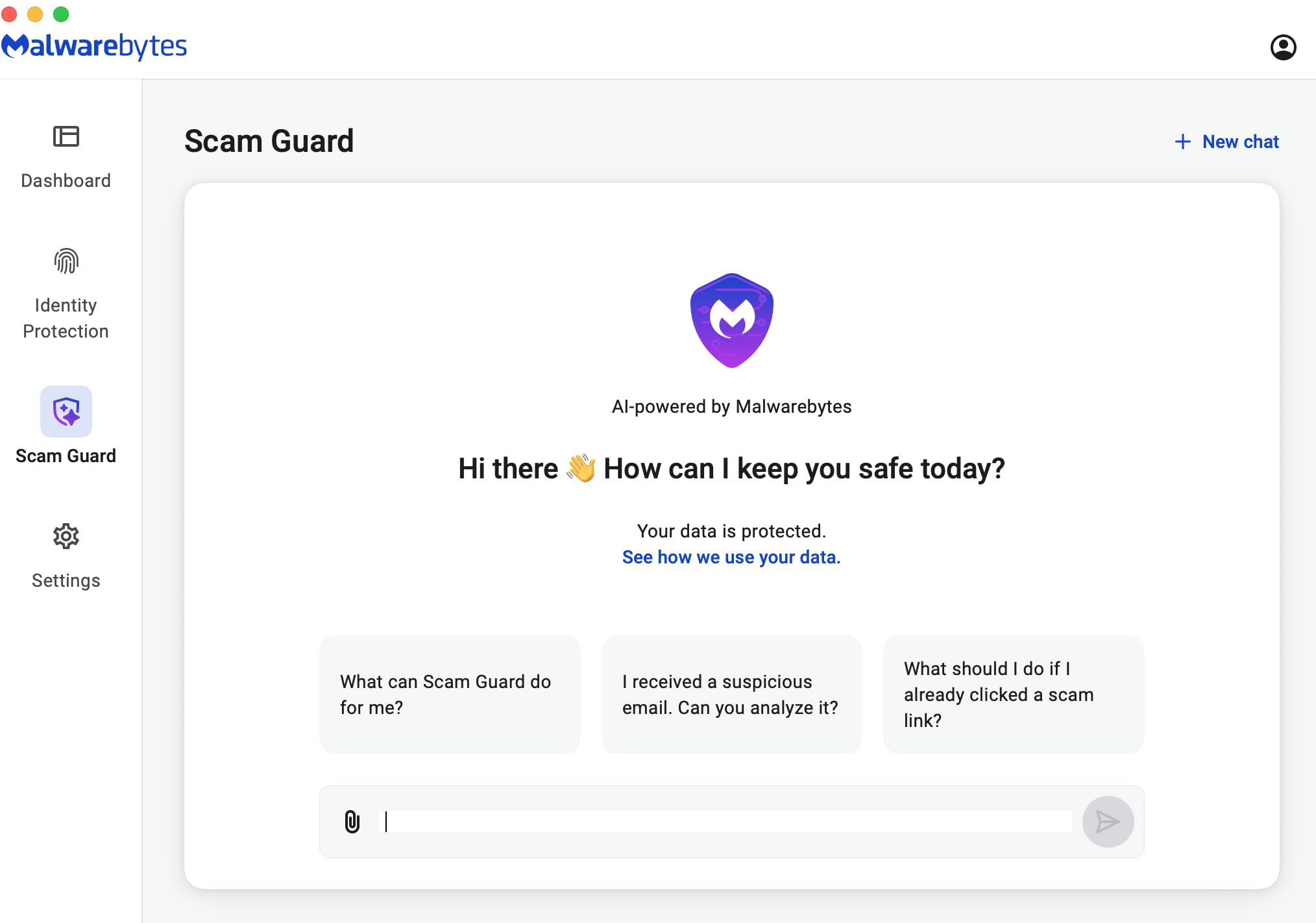
Task: Choose 'I received a suspicious email' prompt
Action: pos(731,695)
